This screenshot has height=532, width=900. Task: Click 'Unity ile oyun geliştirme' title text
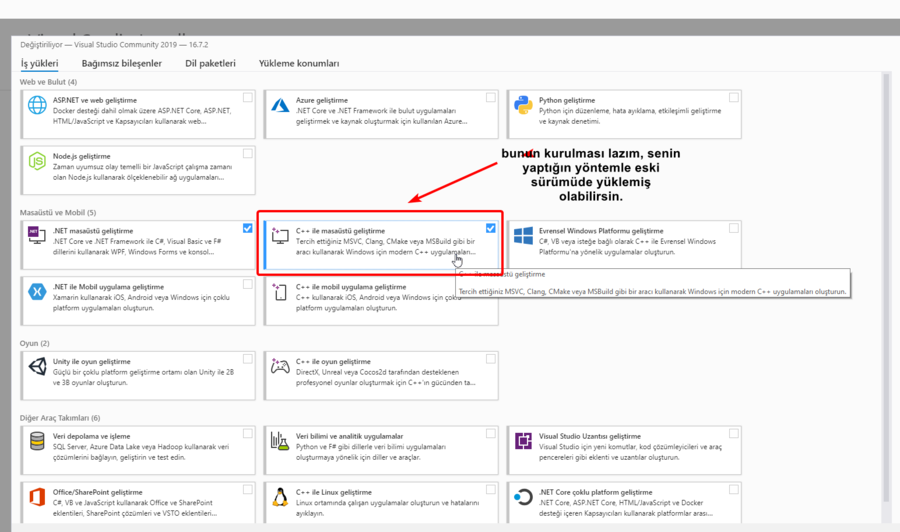point(92,362)
